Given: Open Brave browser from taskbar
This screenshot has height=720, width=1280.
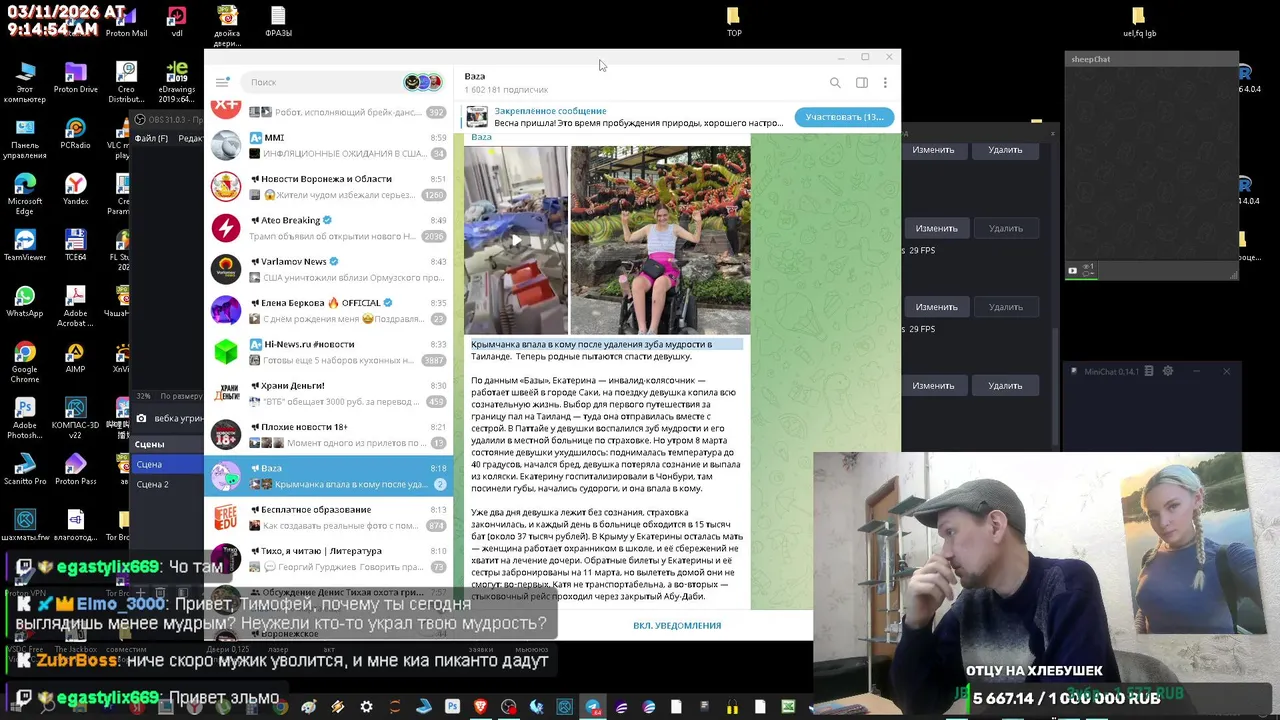Looking at the screenshot, I should click(480, 707).
